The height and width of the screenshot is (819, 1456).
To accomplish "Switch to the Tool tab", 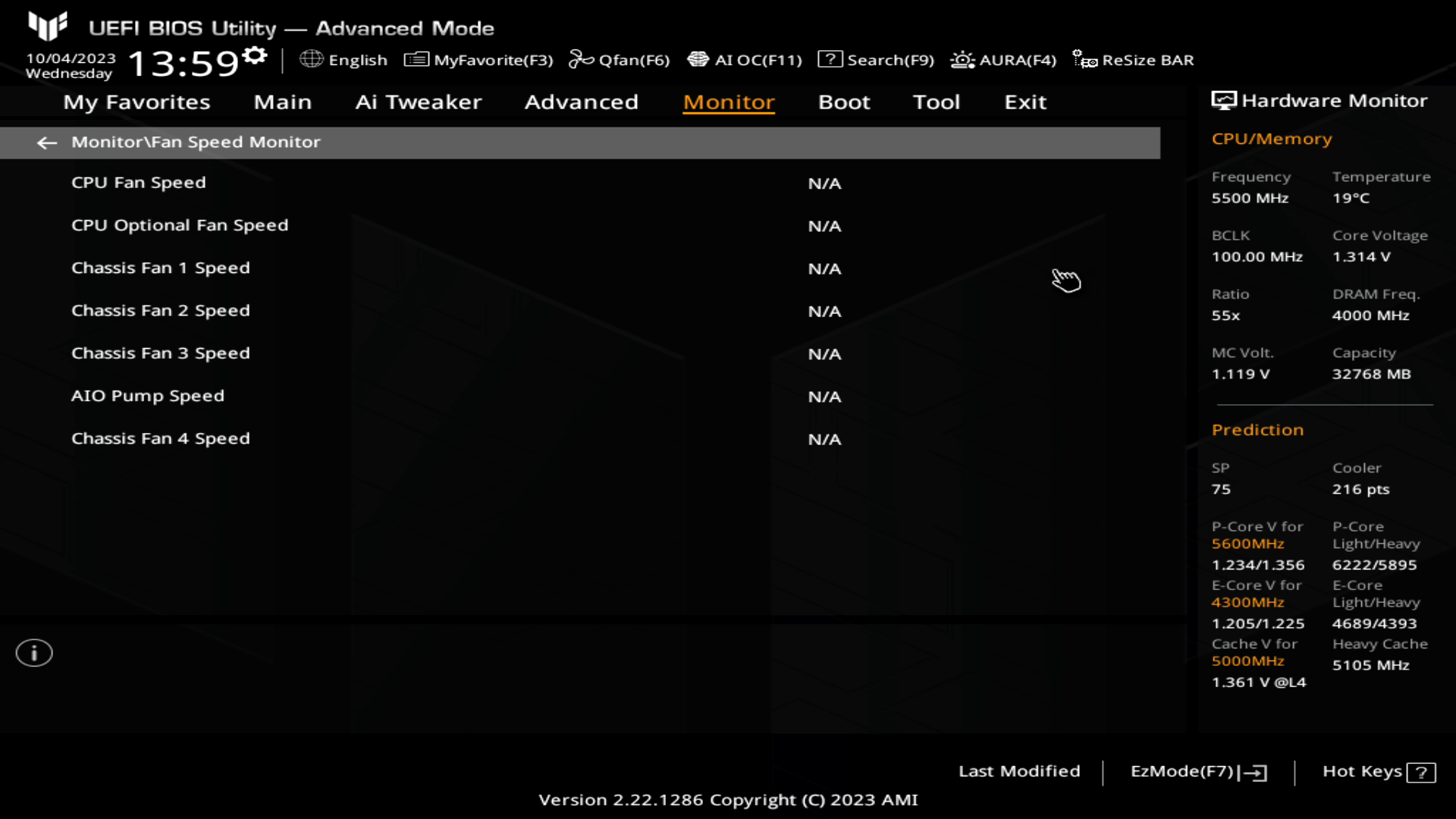I will [937, 102].
